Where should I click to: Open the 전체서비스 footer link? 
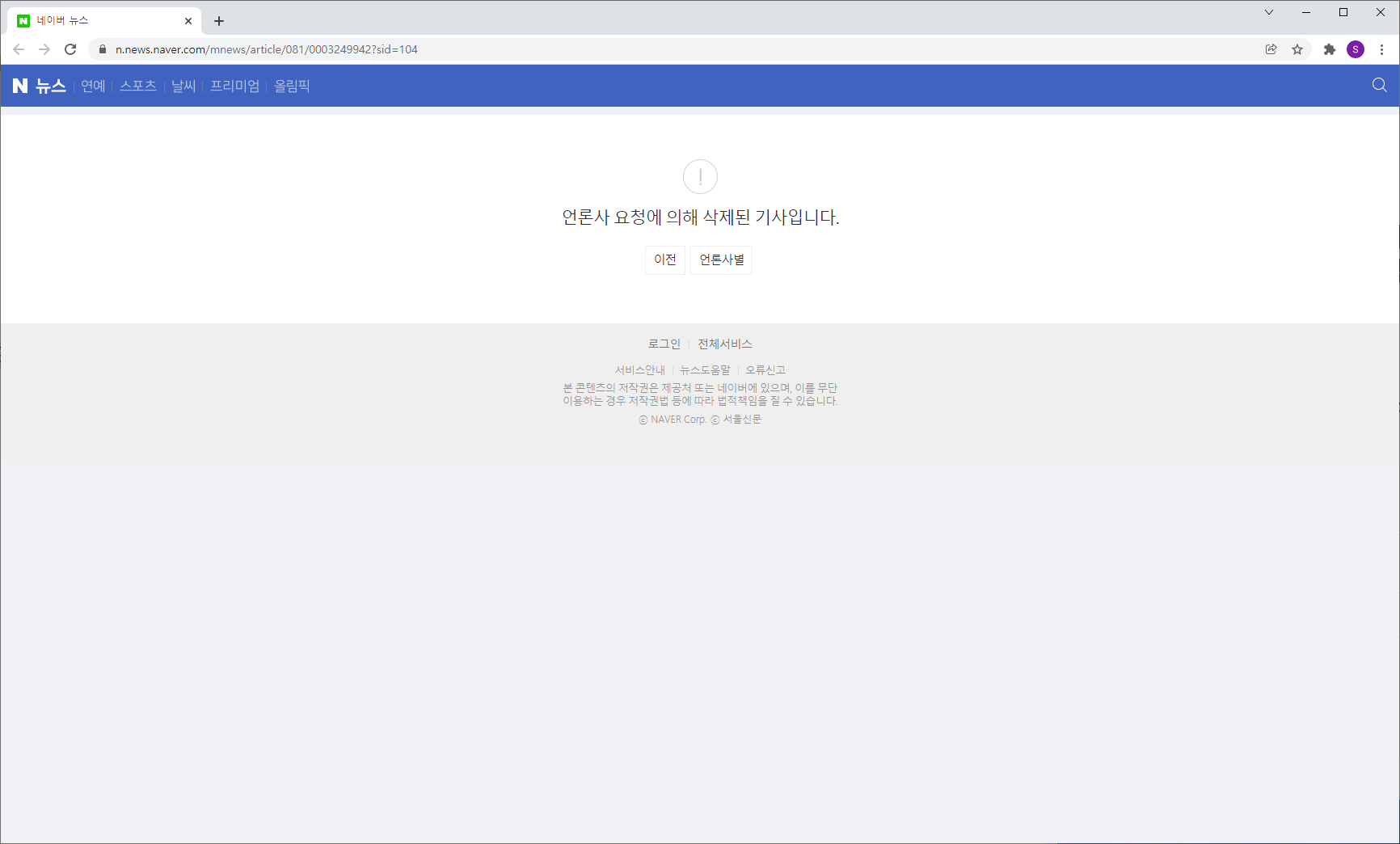(725, 344)
